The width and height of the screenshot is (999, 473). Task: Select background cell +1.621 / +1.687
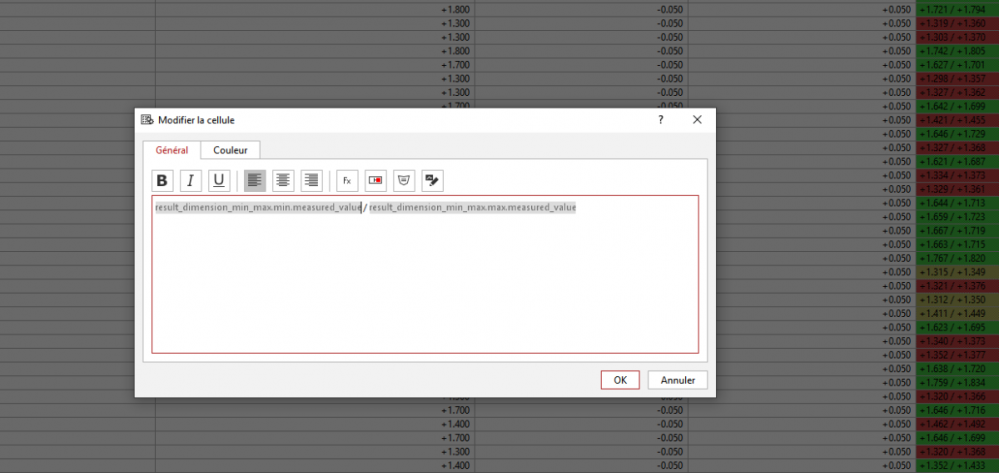[957, 162]
